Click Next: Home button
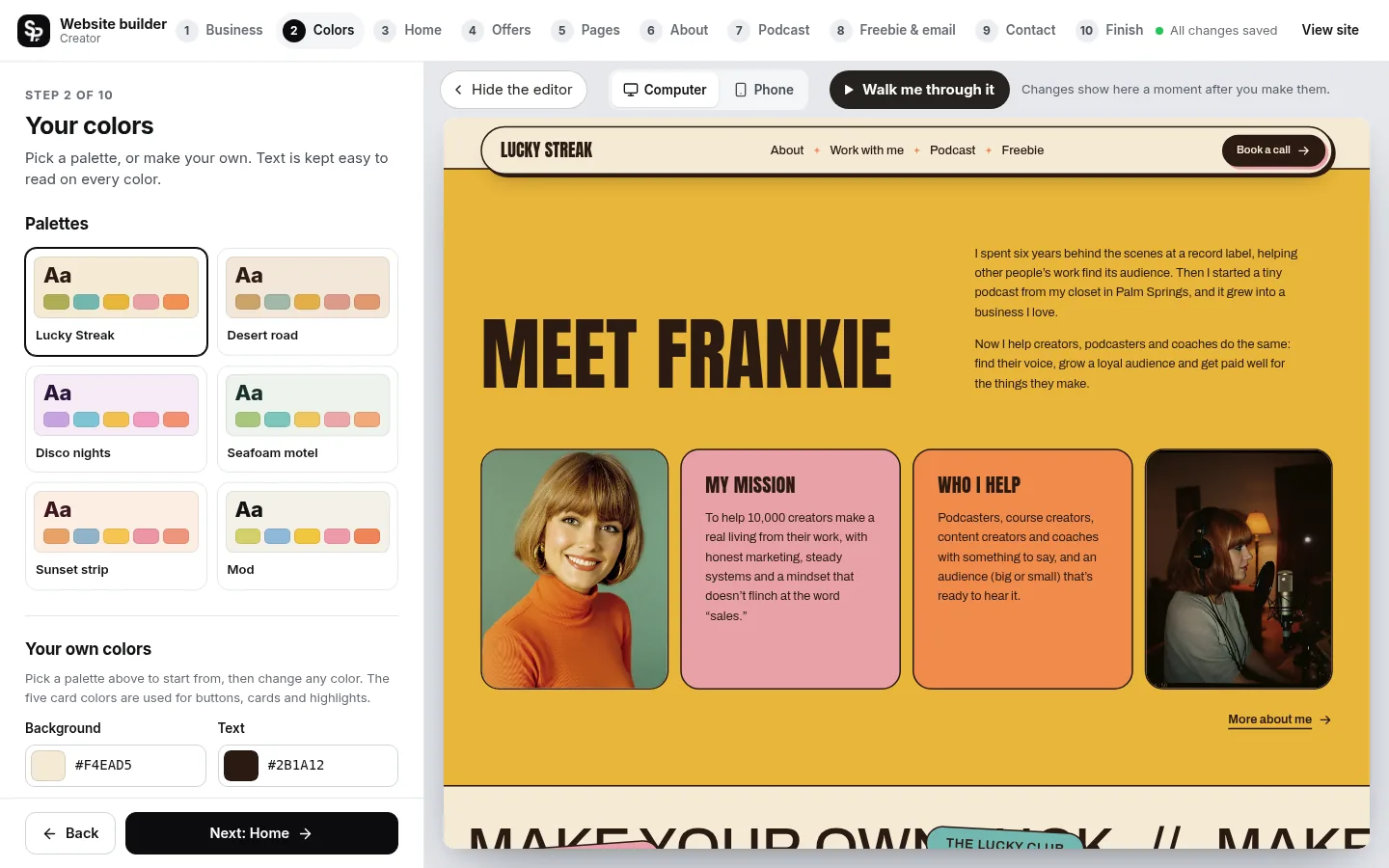1389x868 pixels. [261, 833]
